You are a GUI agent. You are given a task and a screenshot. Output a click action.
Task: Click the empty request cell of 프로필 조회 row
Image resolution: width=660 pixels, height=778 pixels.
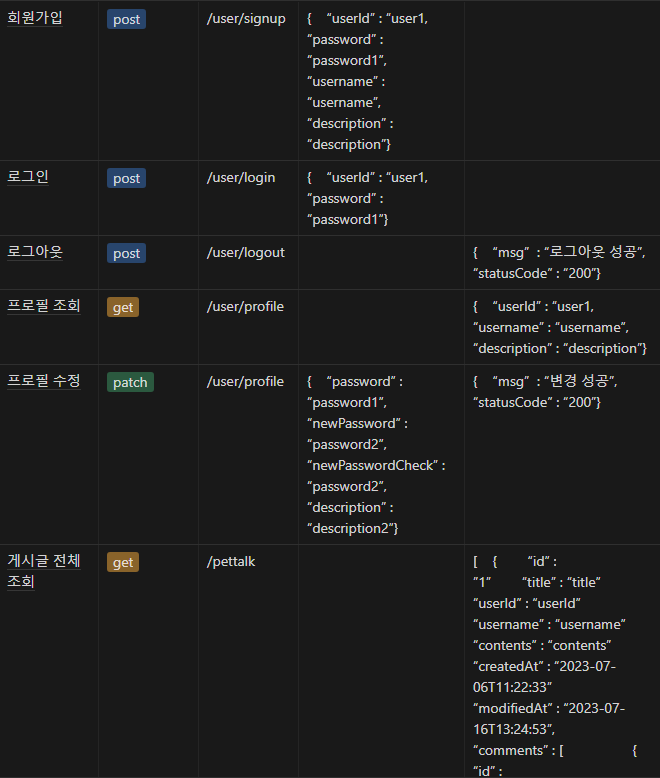pos(381,327)
